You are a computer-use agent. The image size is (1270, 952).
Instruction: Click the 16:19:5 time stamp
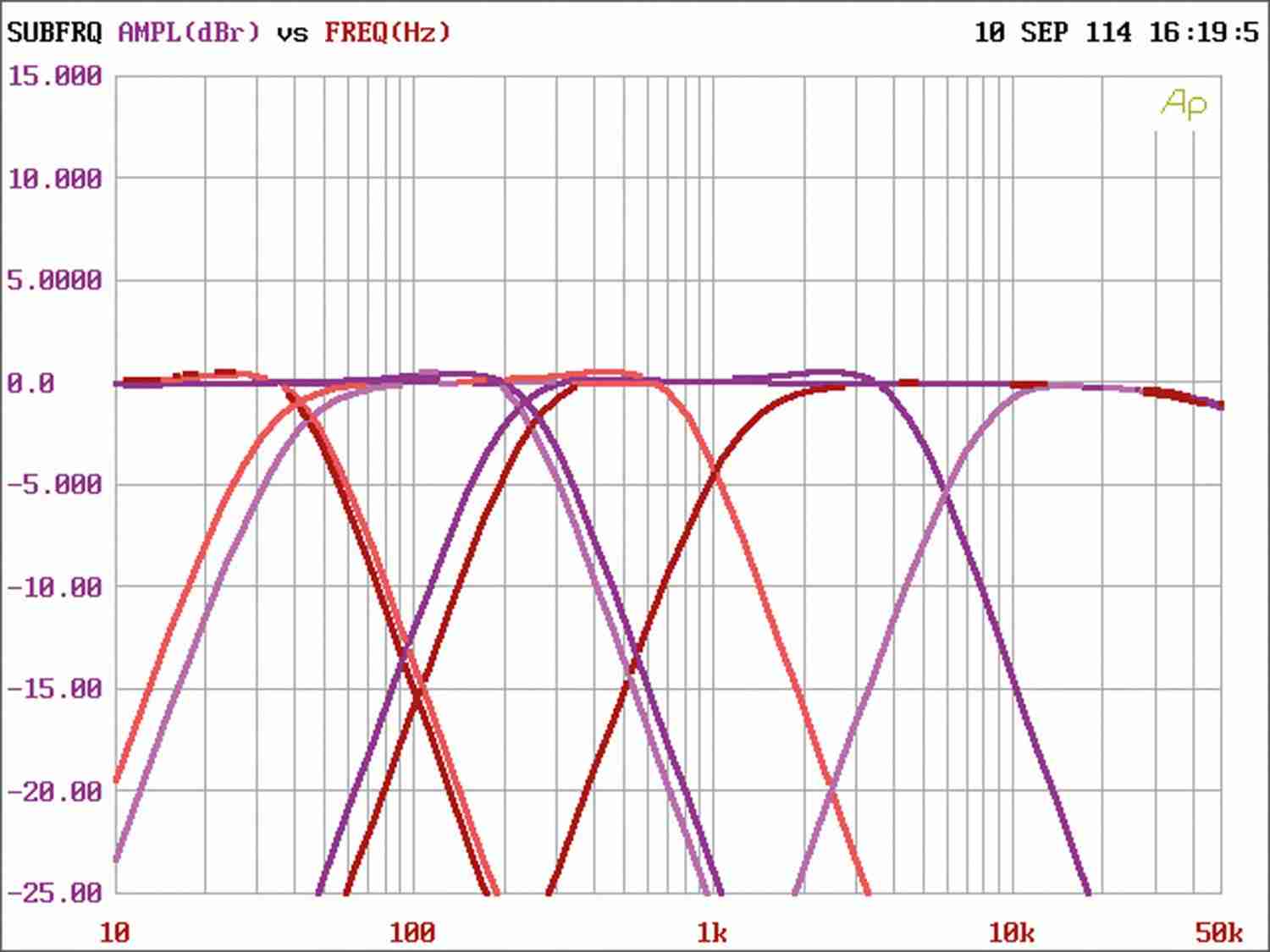1204,33
